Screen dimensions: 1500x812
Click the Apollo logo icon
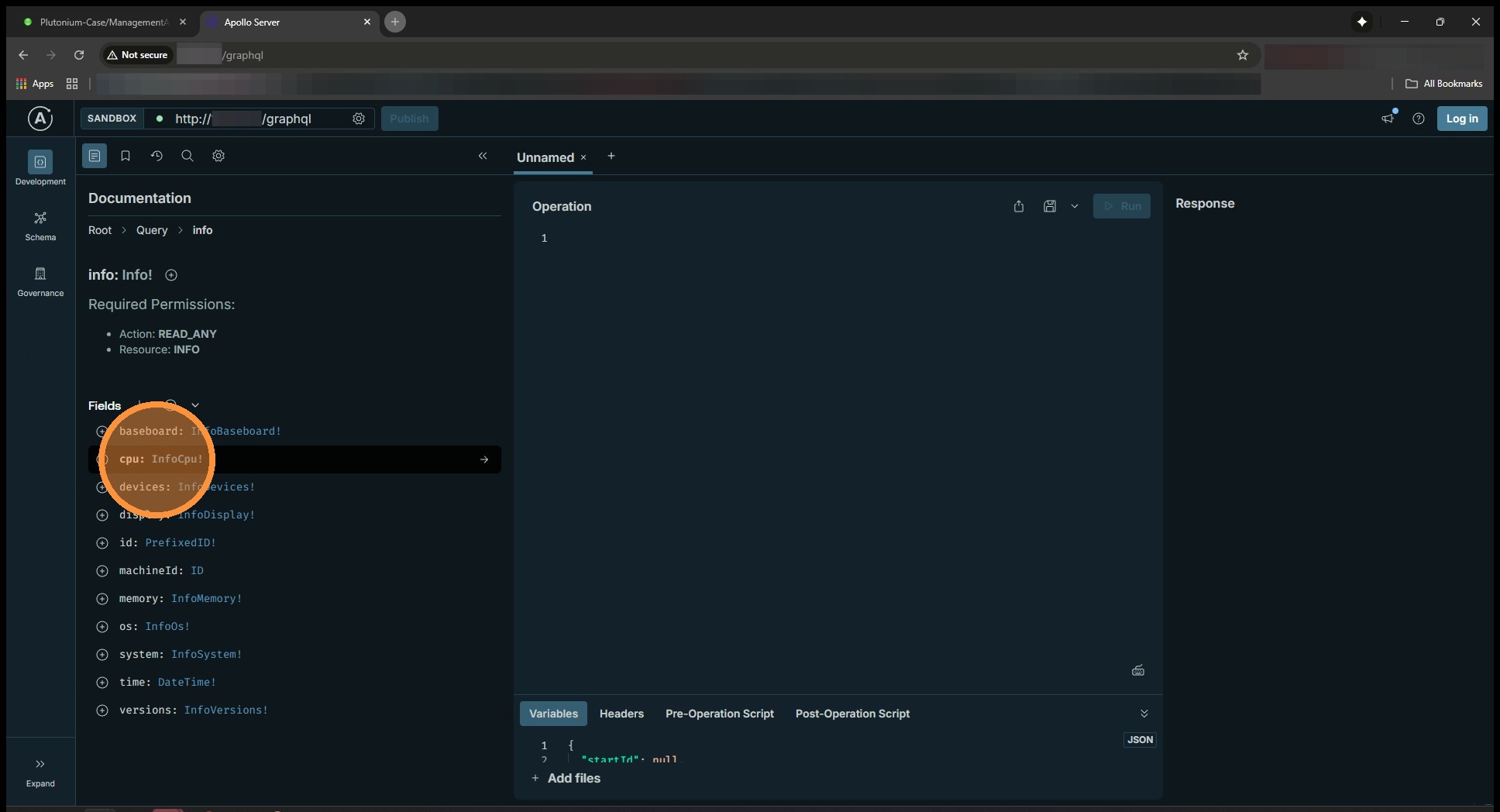pos(40,119)
